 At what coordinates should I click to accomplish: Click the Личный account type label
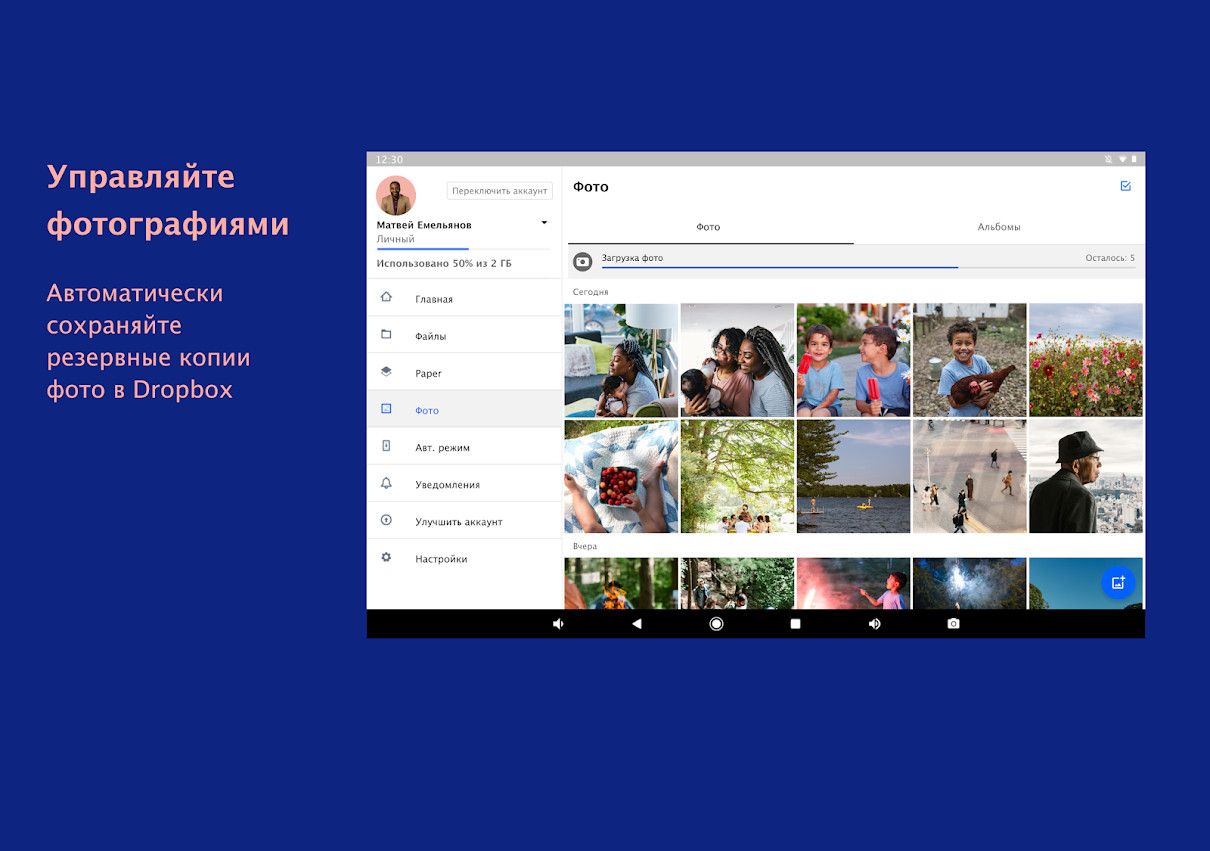(x=395, y=239)
